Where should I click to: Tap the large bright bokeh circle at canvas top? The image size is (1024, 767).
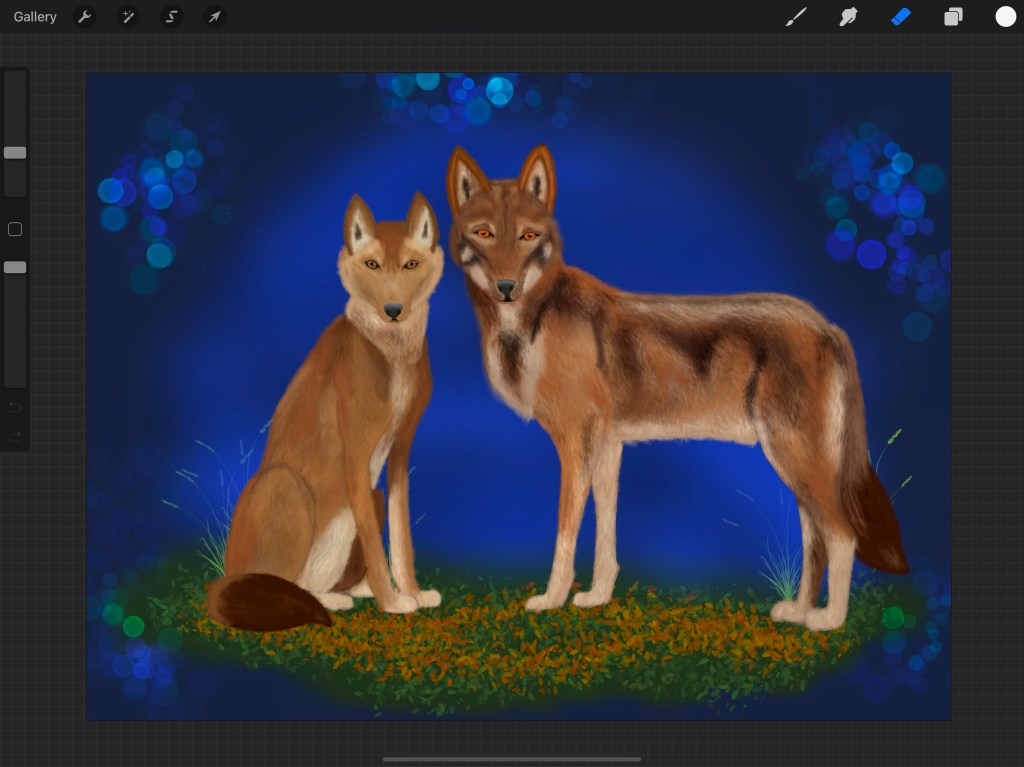click(x=499, y=91)
